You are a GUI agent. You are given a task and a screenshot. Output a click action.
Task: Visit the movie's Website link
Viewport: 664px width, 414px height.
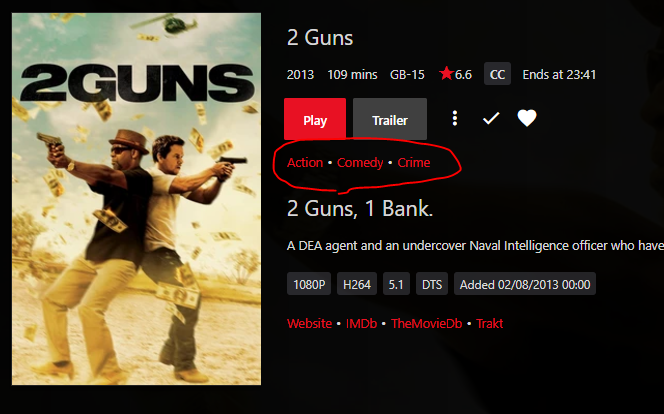(310, 323)
